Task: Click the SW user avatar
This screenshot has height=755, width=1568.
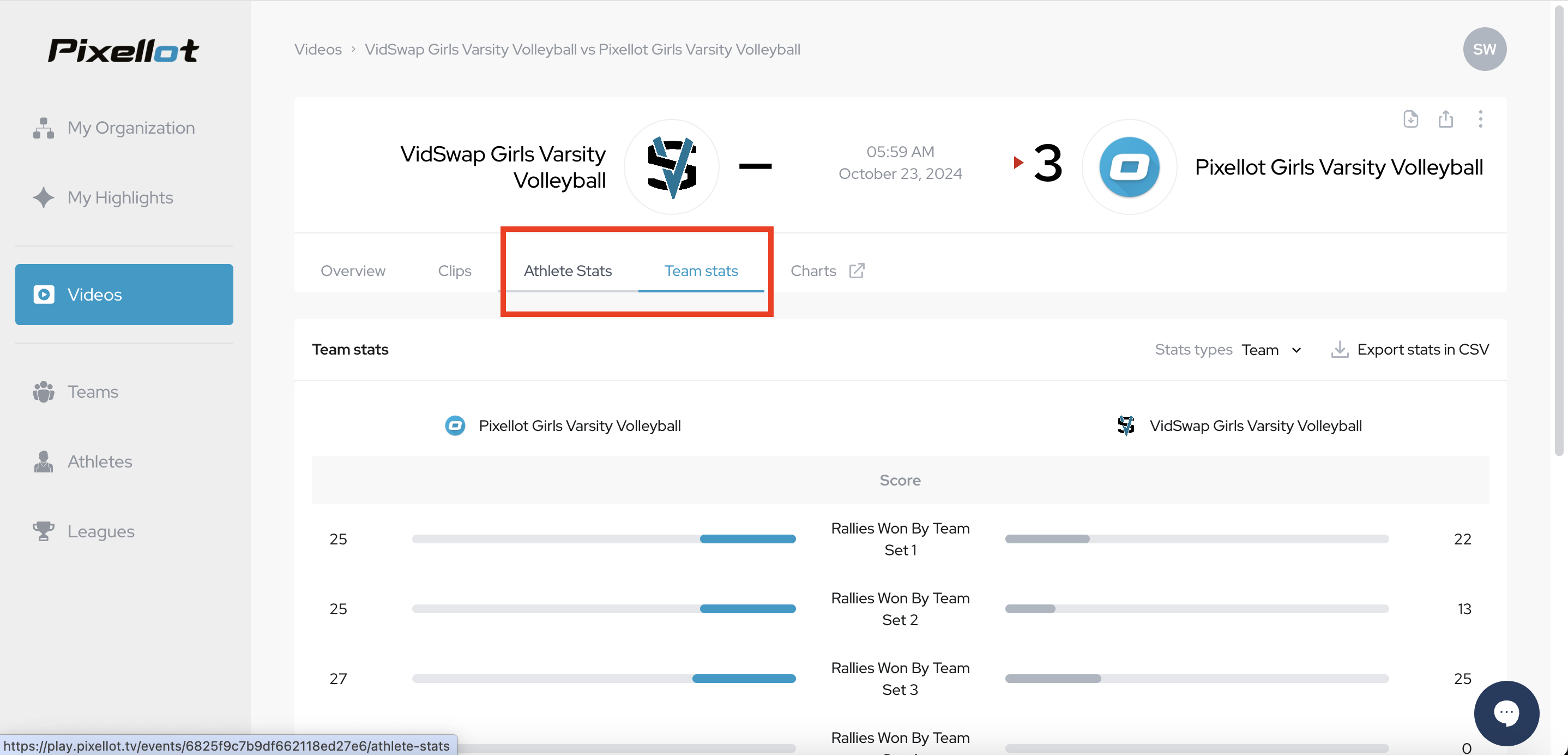Action: [1484, 49]
